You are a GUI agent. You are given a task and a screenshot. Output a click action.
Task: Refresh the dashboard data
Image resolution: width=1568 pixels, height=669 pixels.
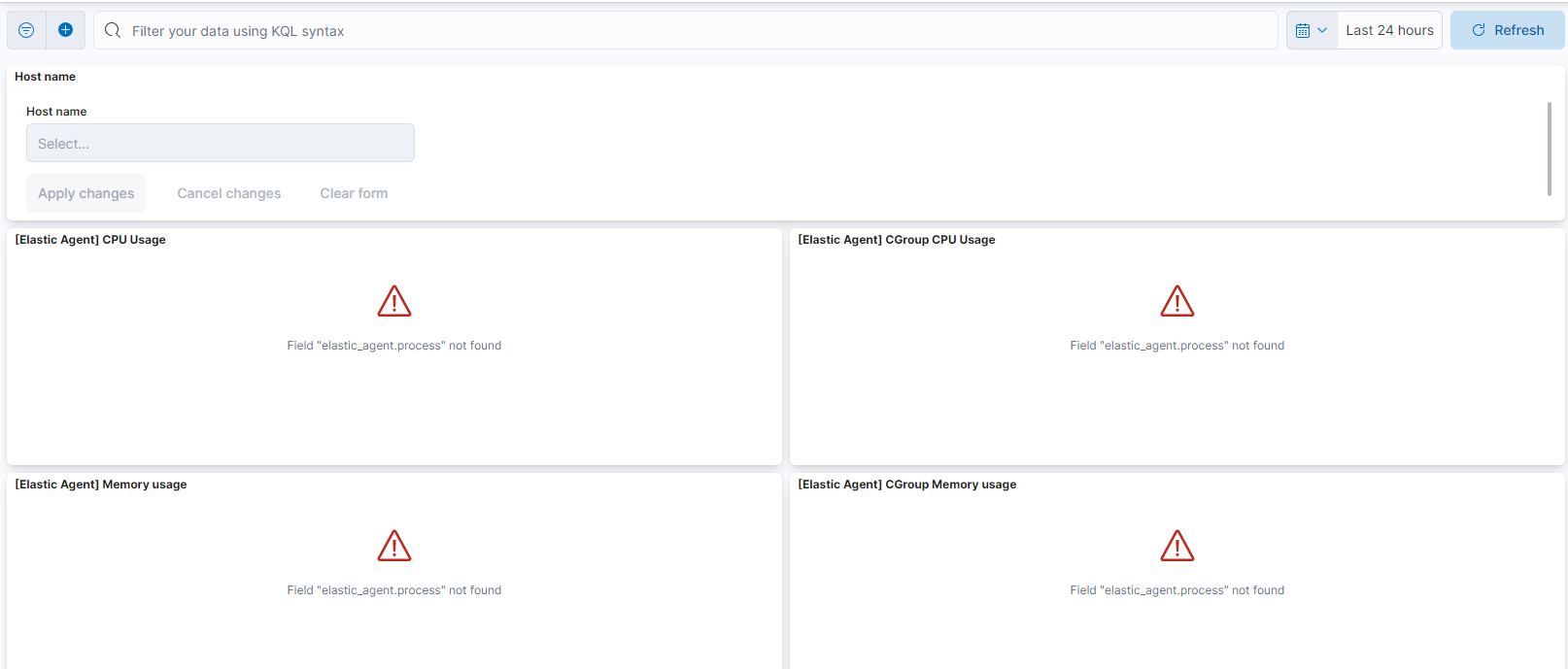click(1507, 30)
